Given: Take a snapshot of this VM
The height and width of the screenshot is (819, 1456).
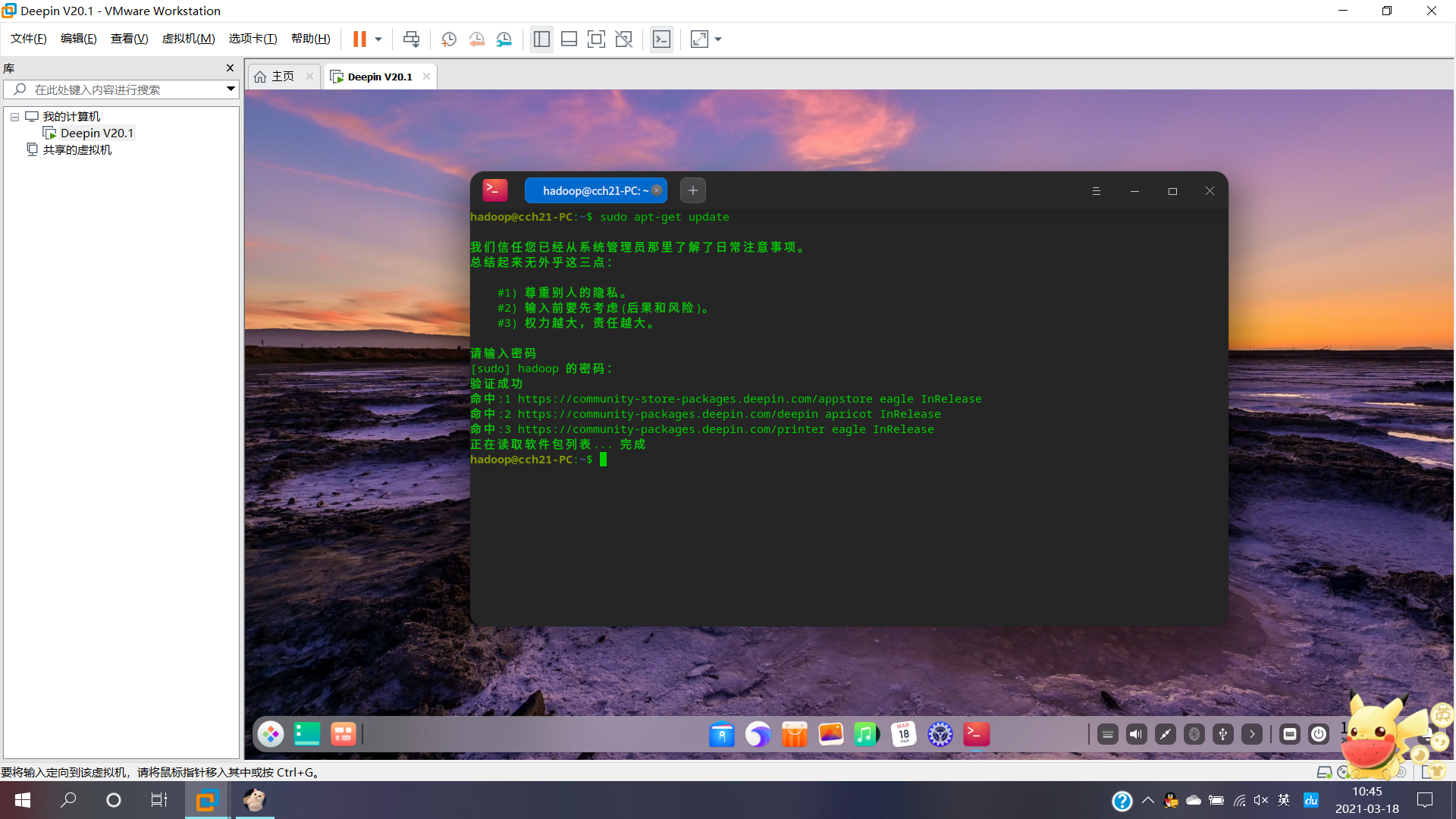Looking at the screenshot, I should [x=449, y=39].
